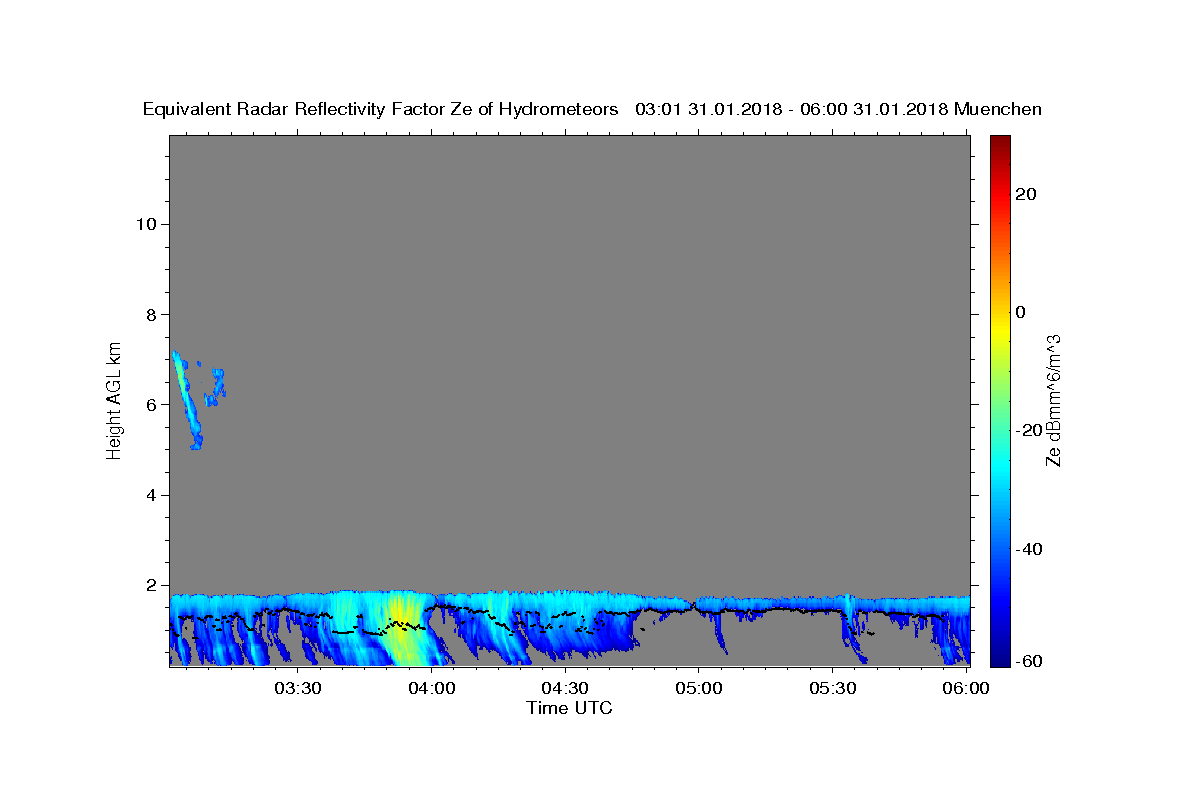Click the "05:30" time tick label
1200x800 pixels.
coord(831,688)
